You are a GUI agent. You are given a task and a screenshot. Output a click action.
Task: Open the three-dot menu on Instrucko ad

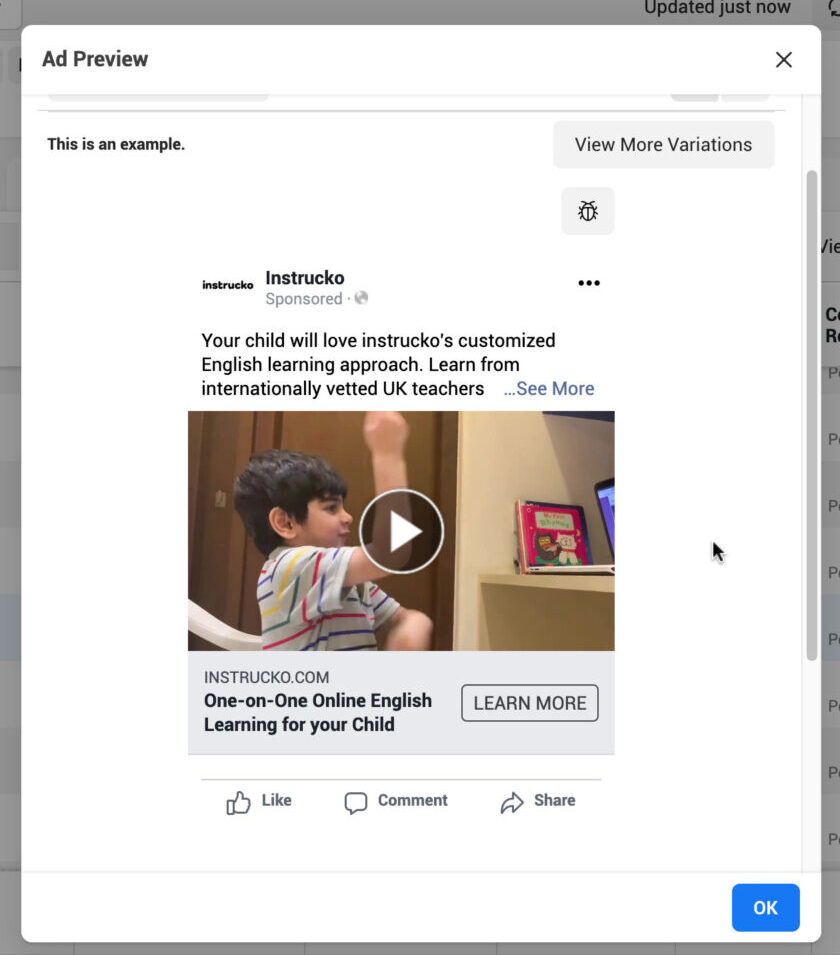588,283
